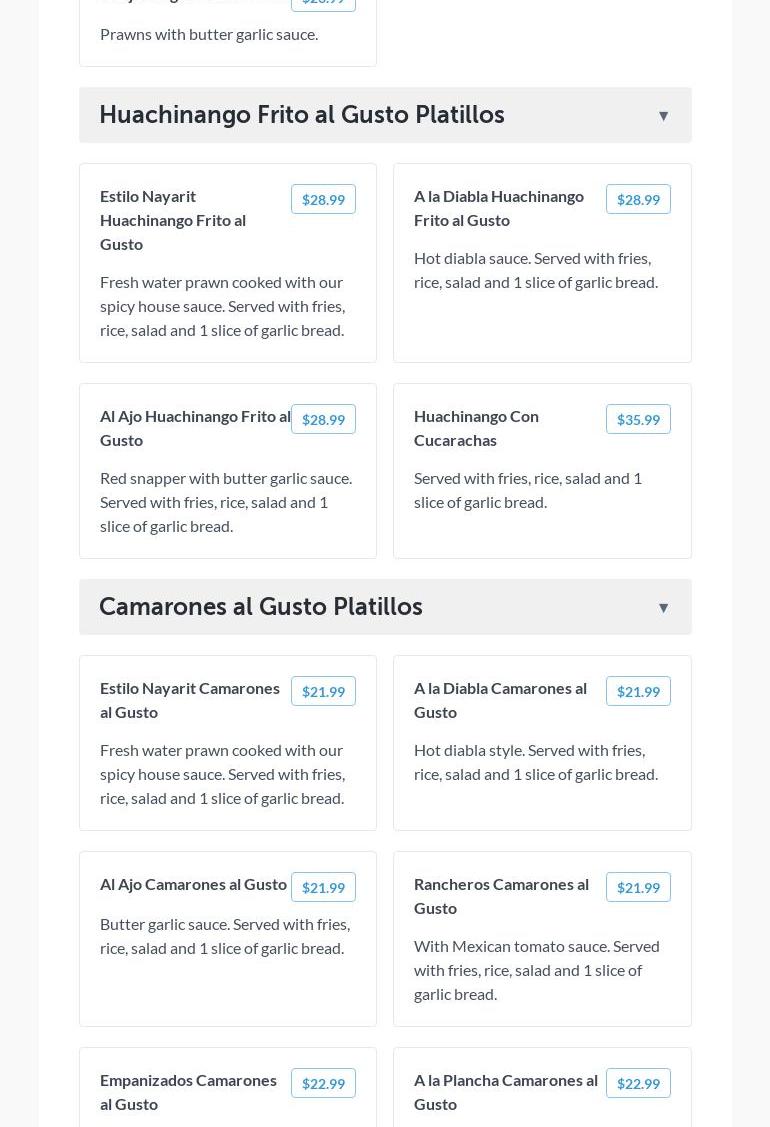Click $22.99 price for A la Plancha Camarones
The width and height of the screenshot is (770, 1127).
pos(638,1083)
